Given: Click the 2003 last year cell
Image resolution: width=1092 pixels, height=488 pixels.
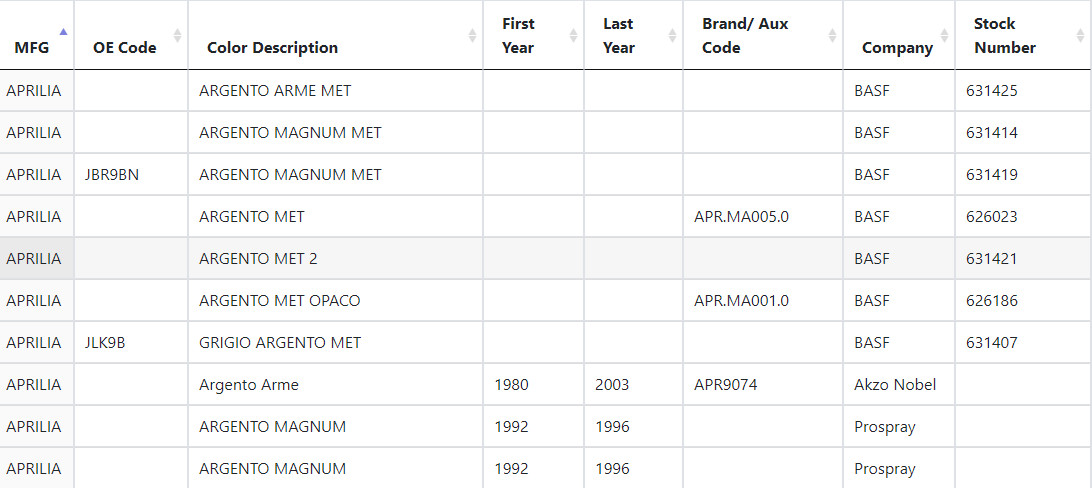Looking at the screenshot, I should point(612,385).
